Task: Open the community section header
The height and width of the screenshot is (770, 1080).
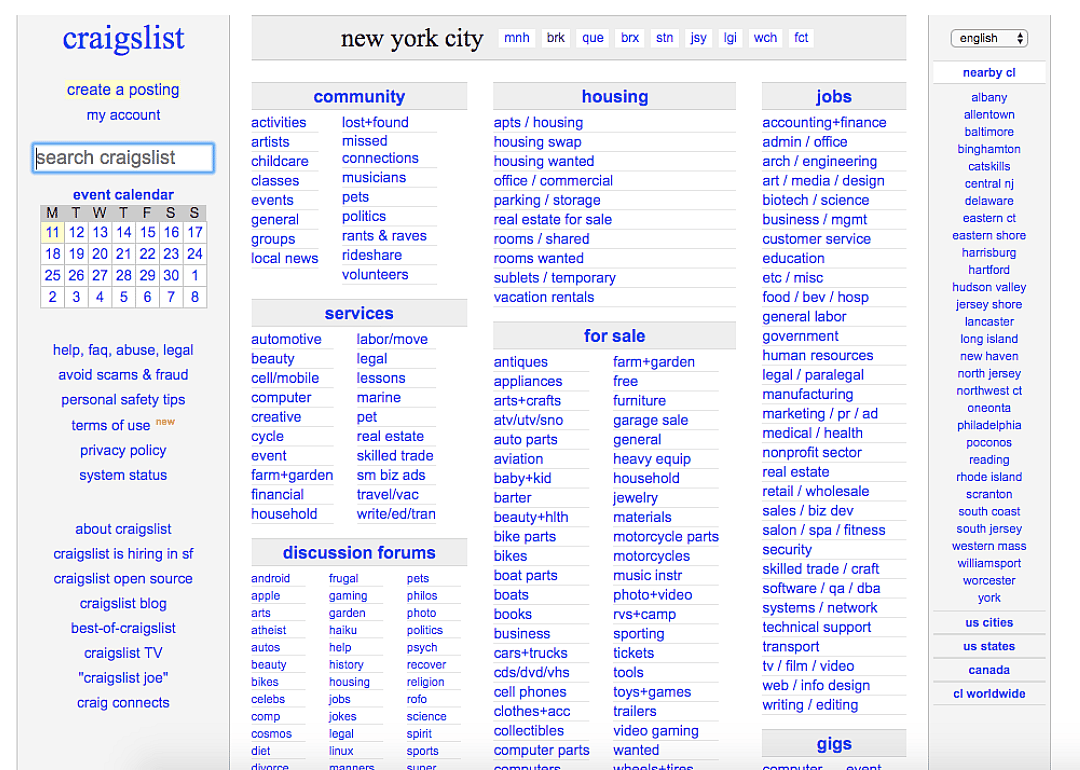Action: point(359,96)
